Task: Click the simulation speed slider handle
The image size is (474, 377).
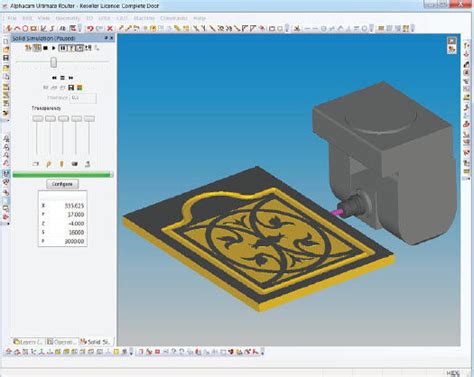Action: click(x=53, y=62)
